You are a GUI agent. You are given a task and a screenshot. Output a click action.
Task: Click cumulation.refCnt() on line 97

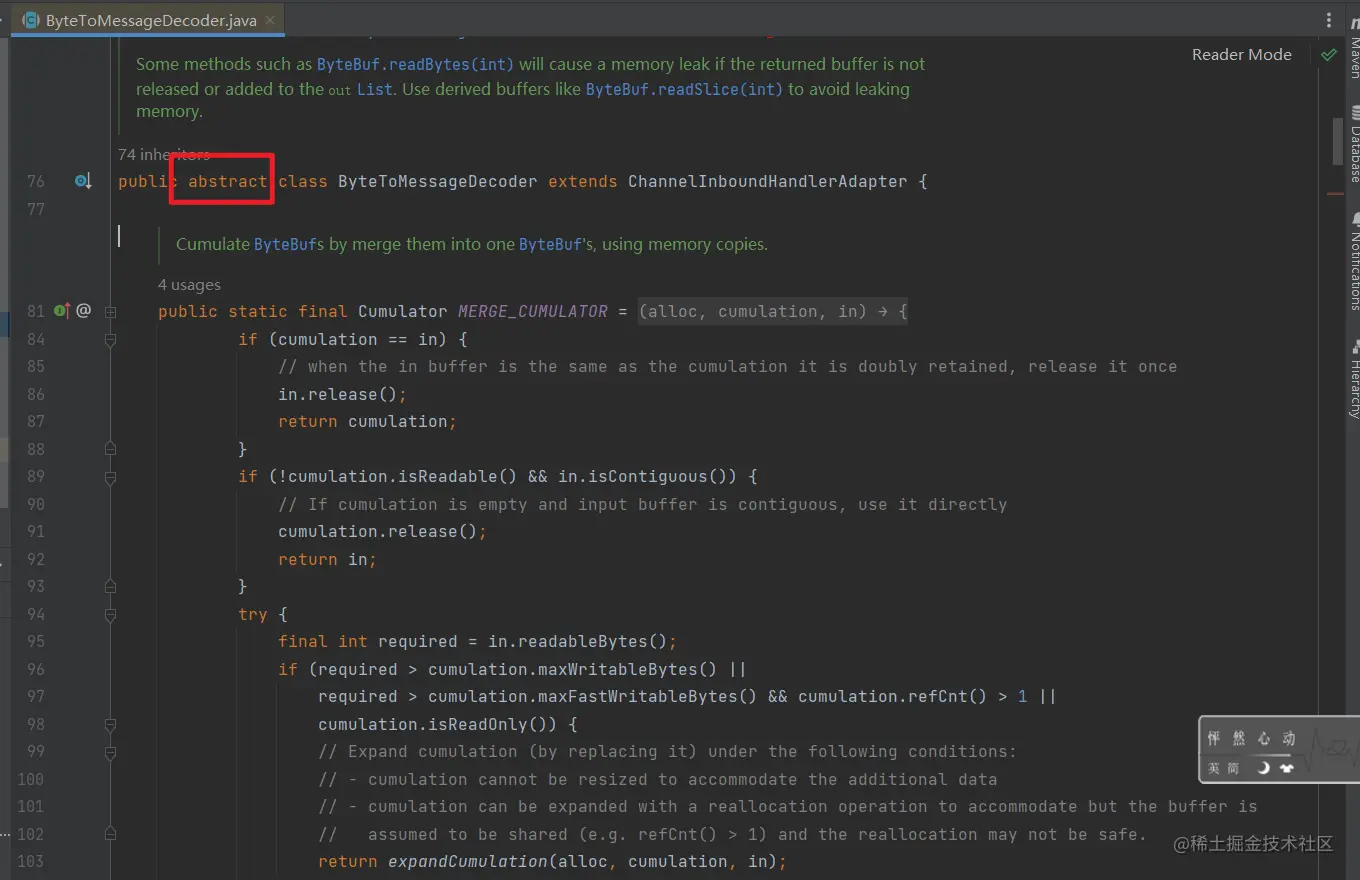(893, 696)
